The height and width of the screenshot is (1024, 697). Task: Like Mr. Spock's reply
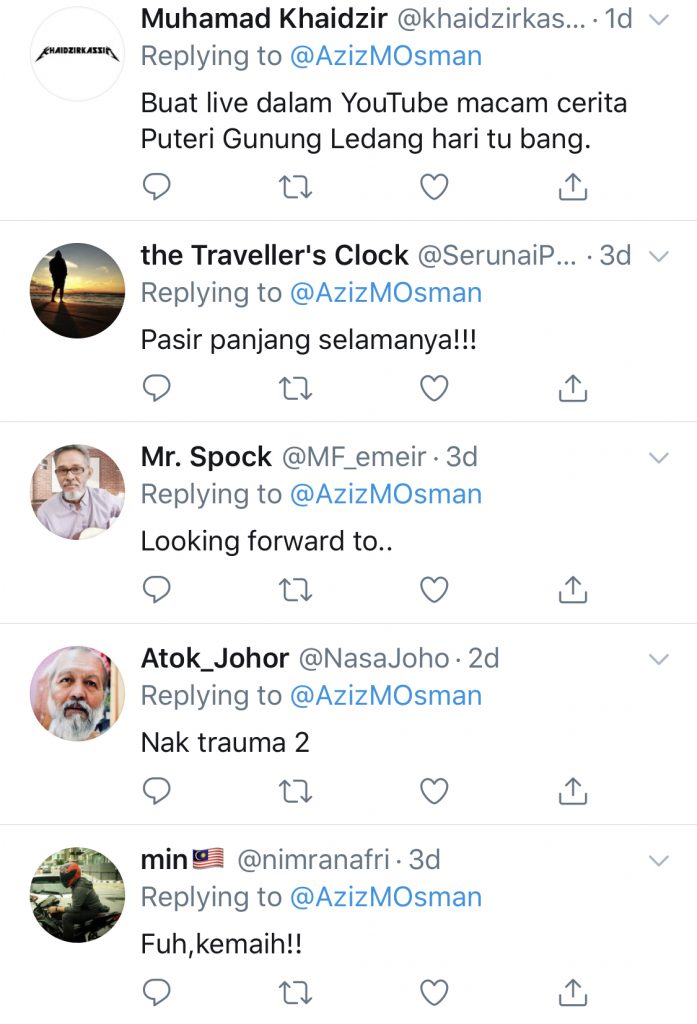[x=434, y=589]
